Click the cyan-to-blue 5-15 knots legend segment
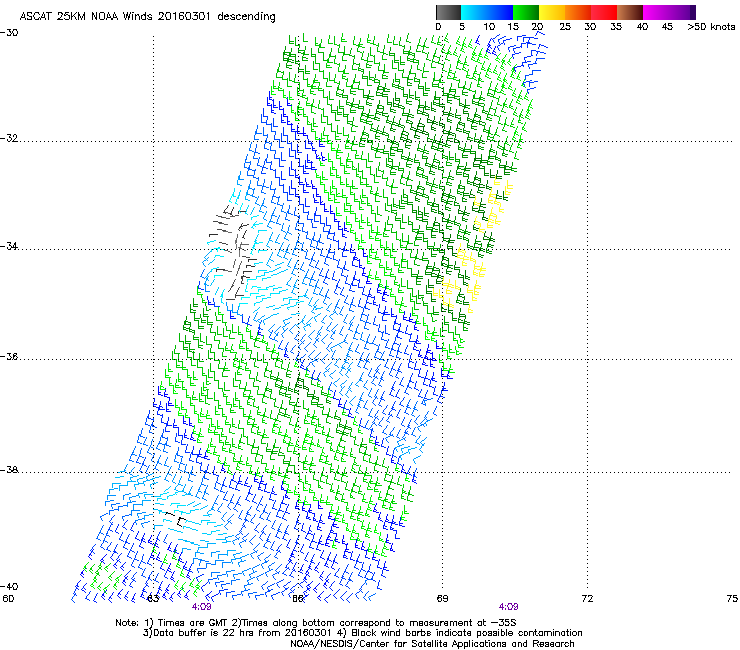 [487, 12]
